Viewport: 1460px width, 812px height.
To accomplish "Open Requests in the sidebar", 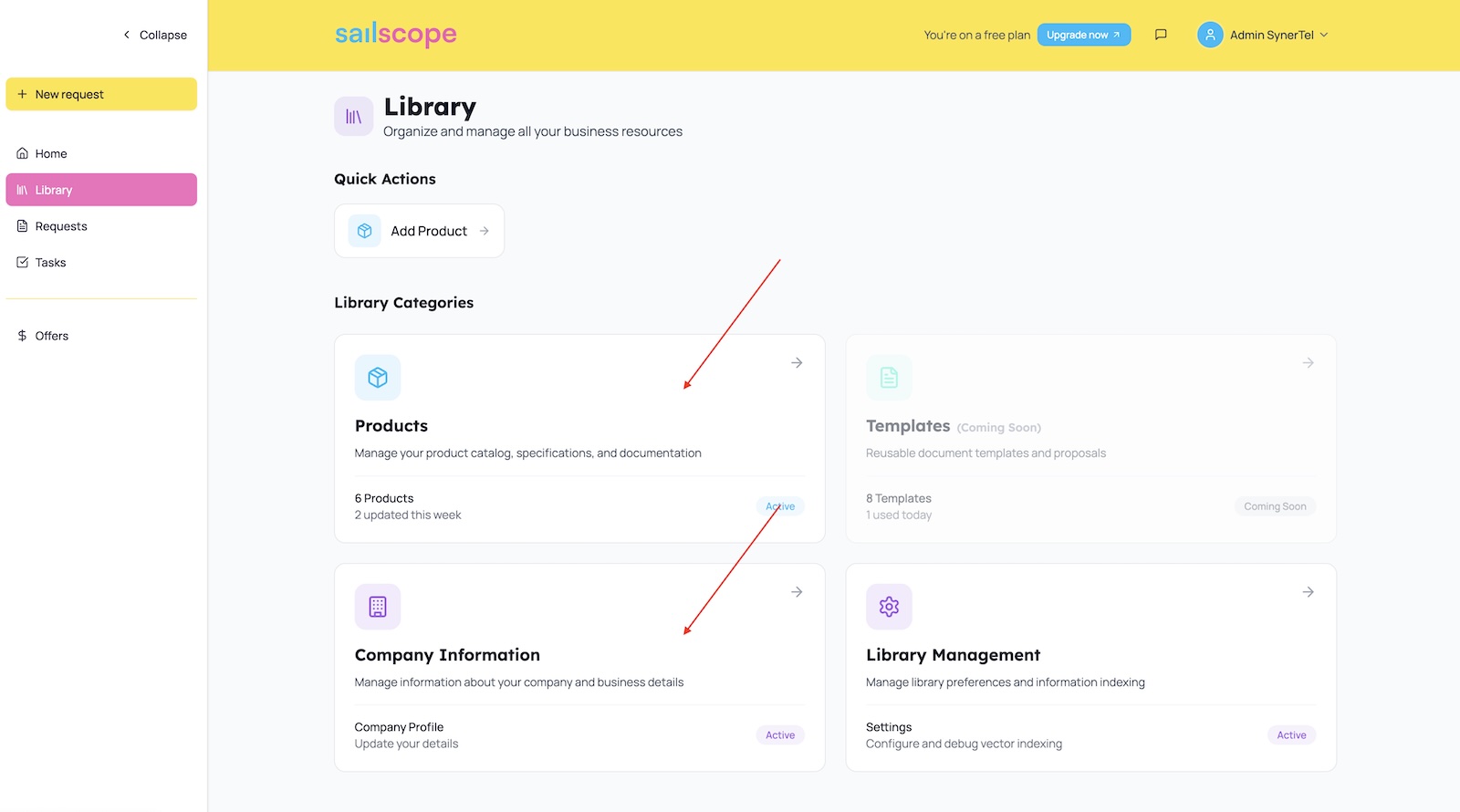I will tap(61, 226).
